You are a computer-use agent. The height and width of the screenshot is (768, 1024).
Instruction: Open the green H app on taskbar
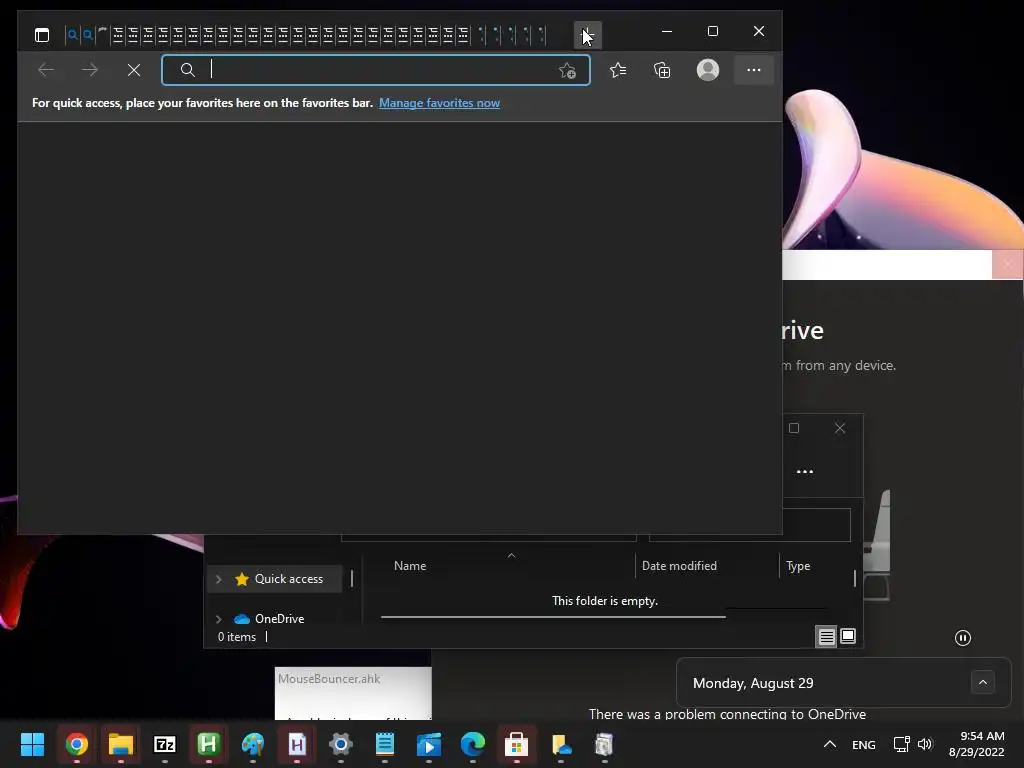(x=208, y=744)
